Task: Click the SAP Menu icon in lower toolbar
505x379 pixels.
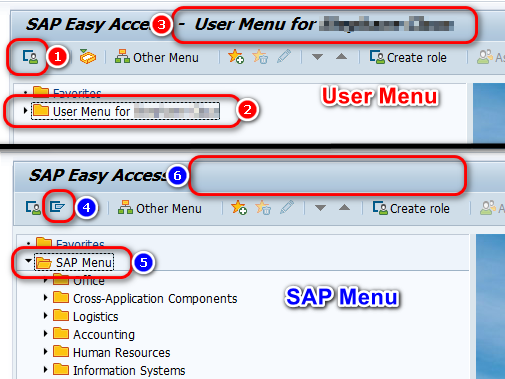Action: pyautogui.click(x=57, y=207)
